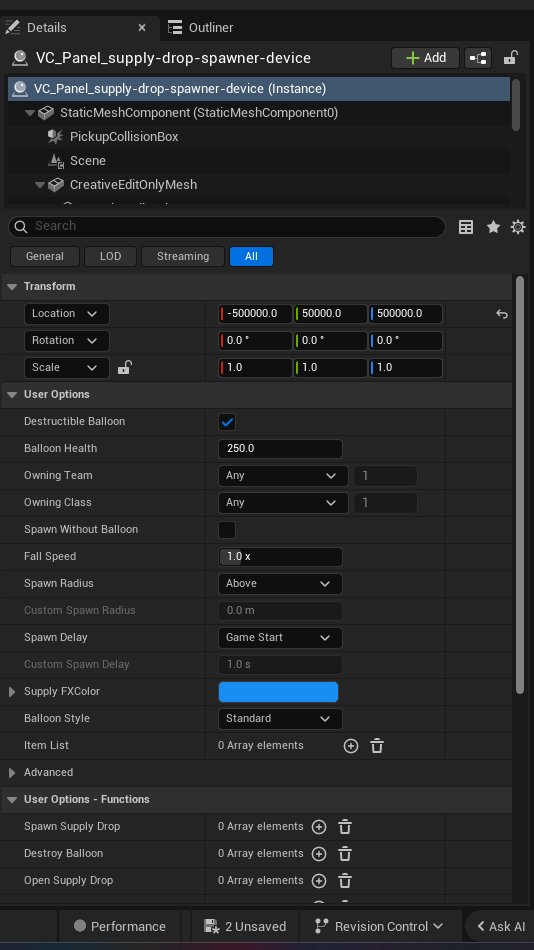Collapse the StaticMeshComponent tree node
Viewport: 534px width, 950px height.
pyautogui.click(x=30, y=113)
